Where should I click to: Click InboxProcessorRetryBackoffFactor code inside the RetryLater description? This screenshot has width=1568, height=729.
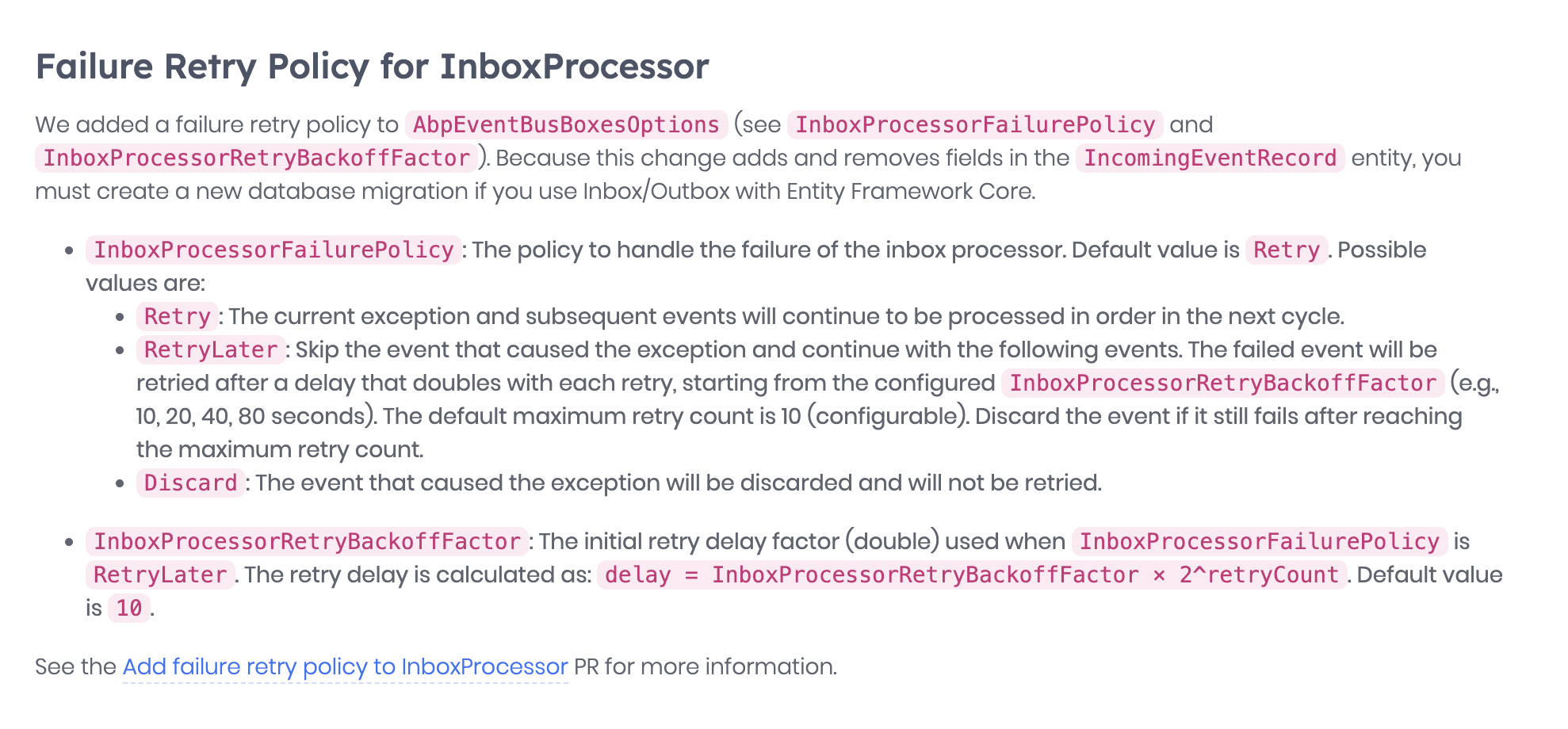point(1222,384)
